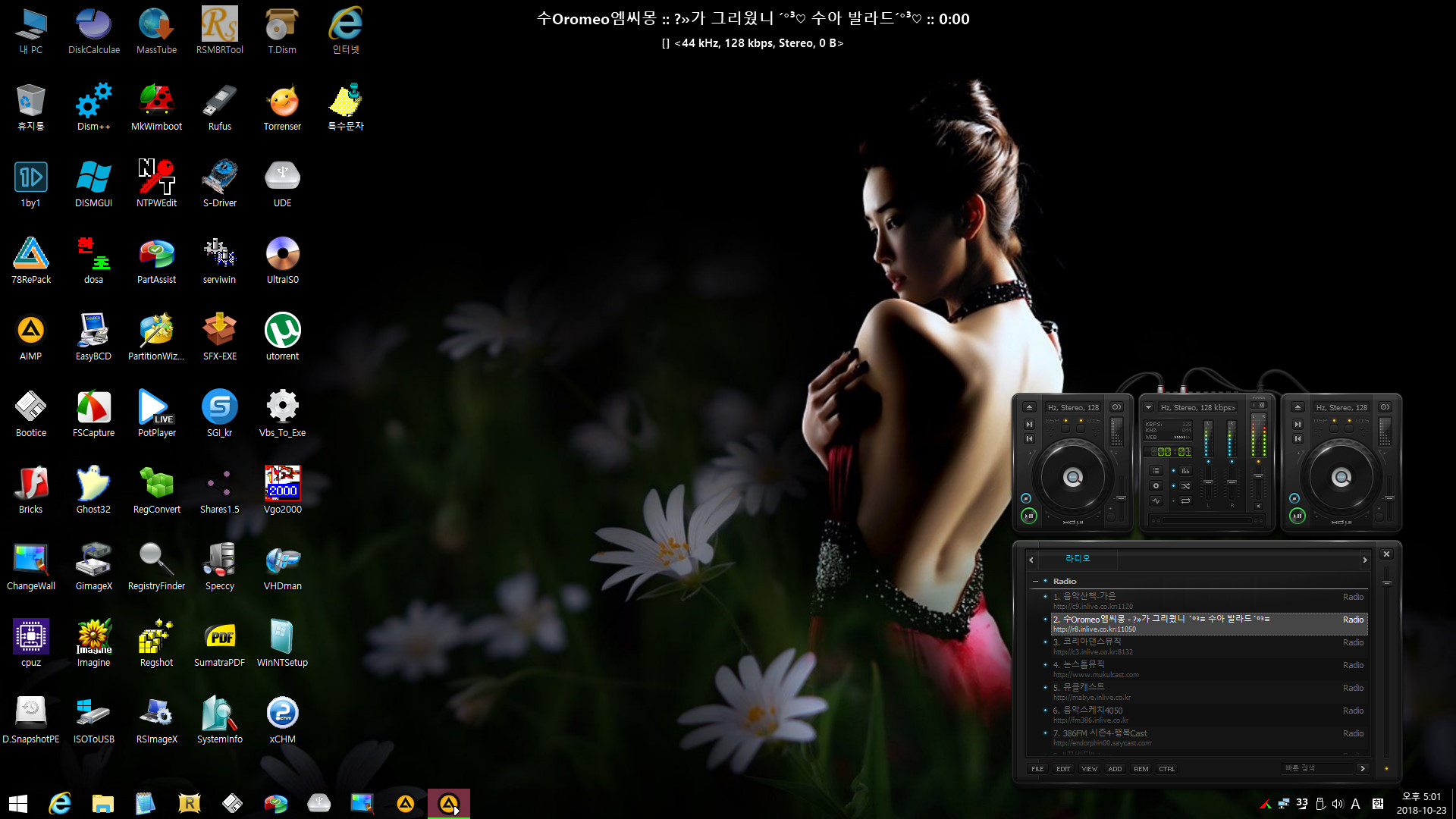Click the quick search field in playlist

click(1316, 768)
